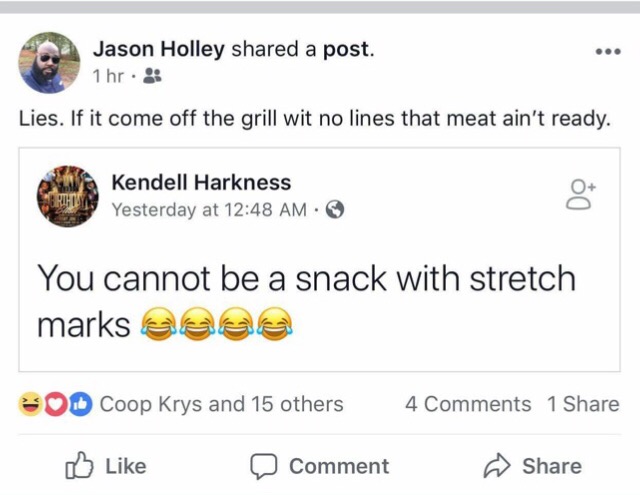640x495 pixels.
Task: Click Jason Holley's profile picture
Action: pyautogui.click(x=49, y=61)
